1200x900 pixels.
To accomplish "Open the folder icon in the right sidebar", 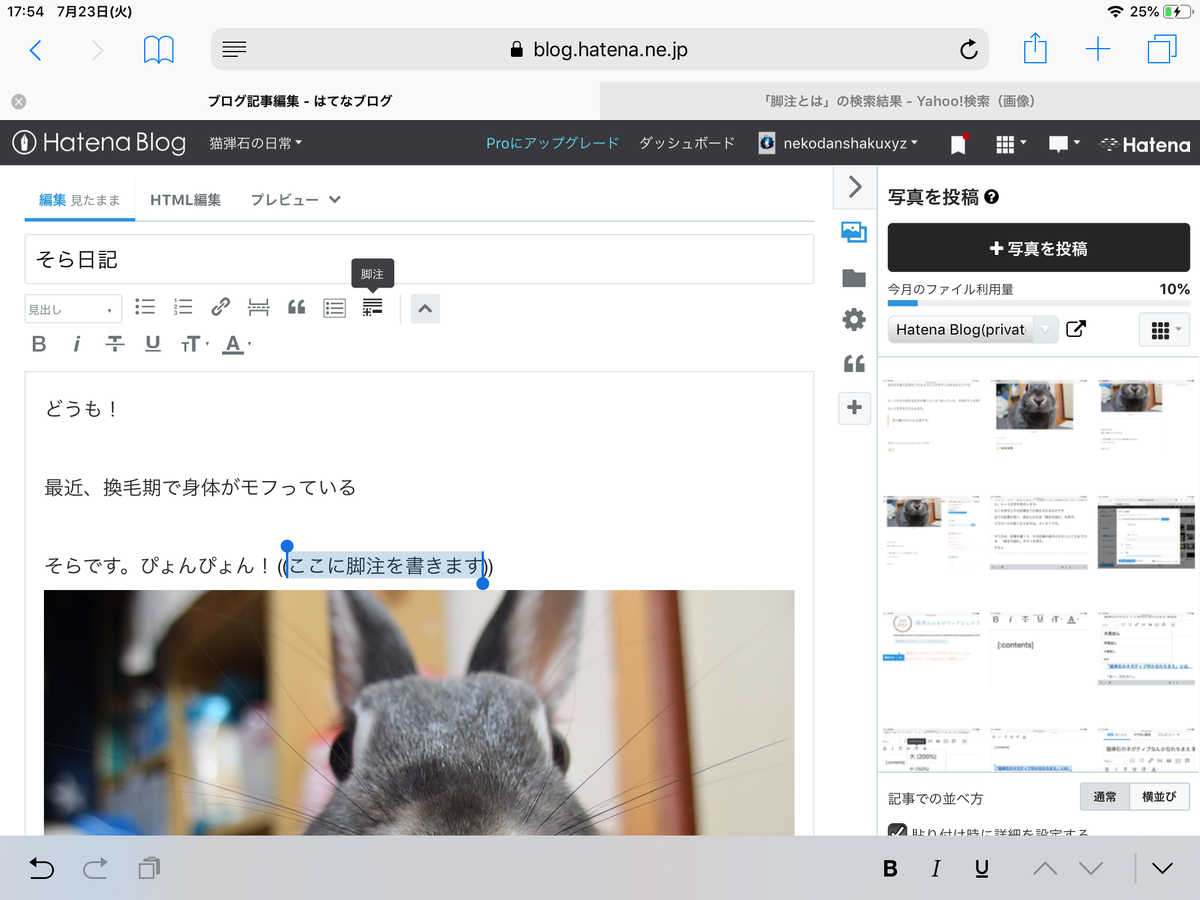I will (854, 276).
